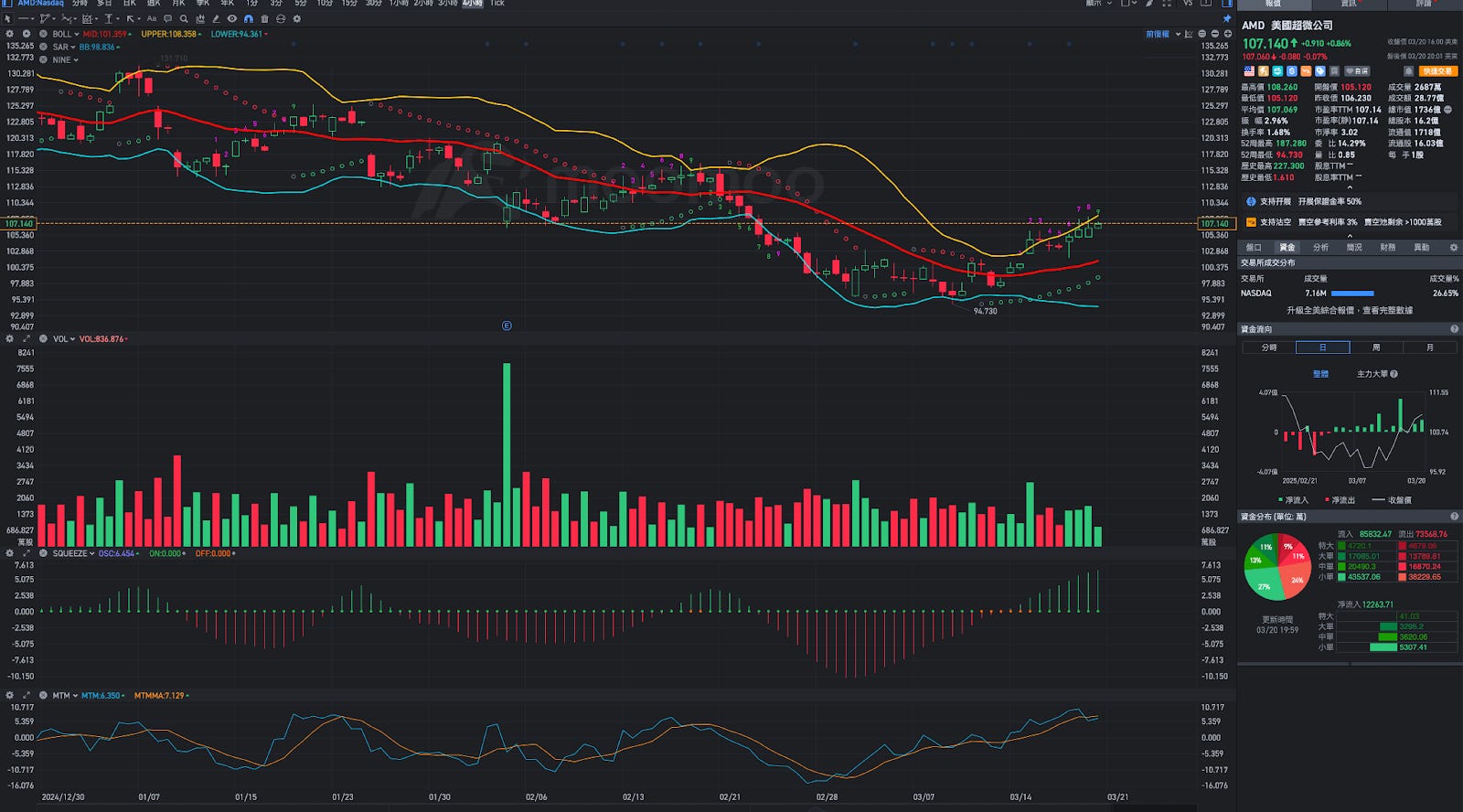Activate the magnifier zoom tool
This screenshot has height=812, width=1463.
coord(184,18)
